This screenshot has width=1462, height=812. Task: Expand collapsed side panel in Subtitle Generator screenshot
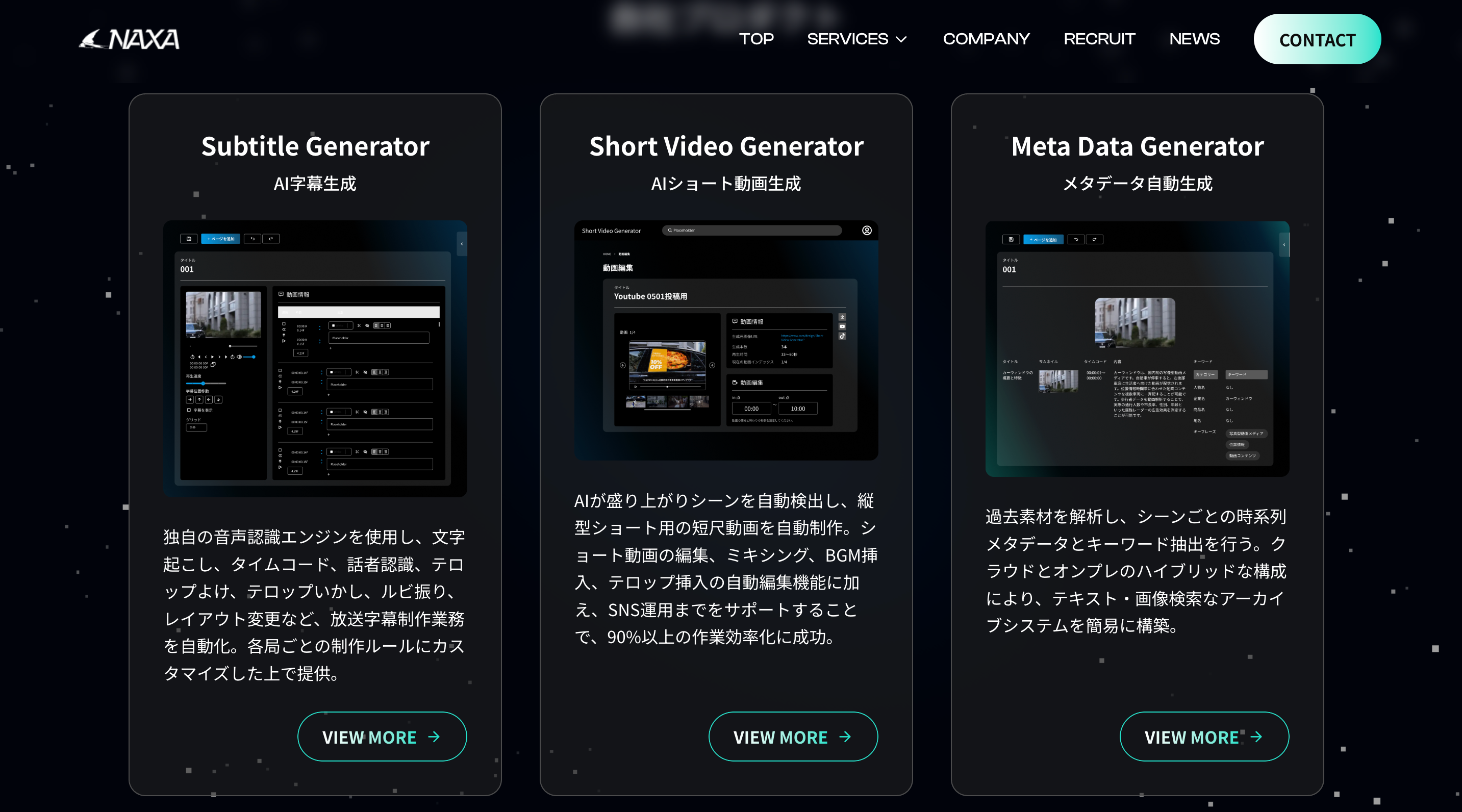click(x=462, y=244)
